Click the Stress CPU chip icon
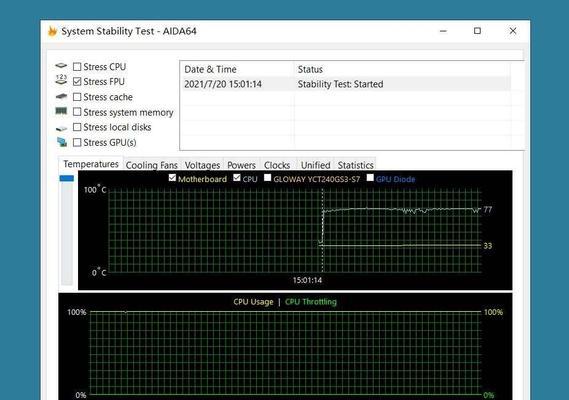 [x=61, y=66]
